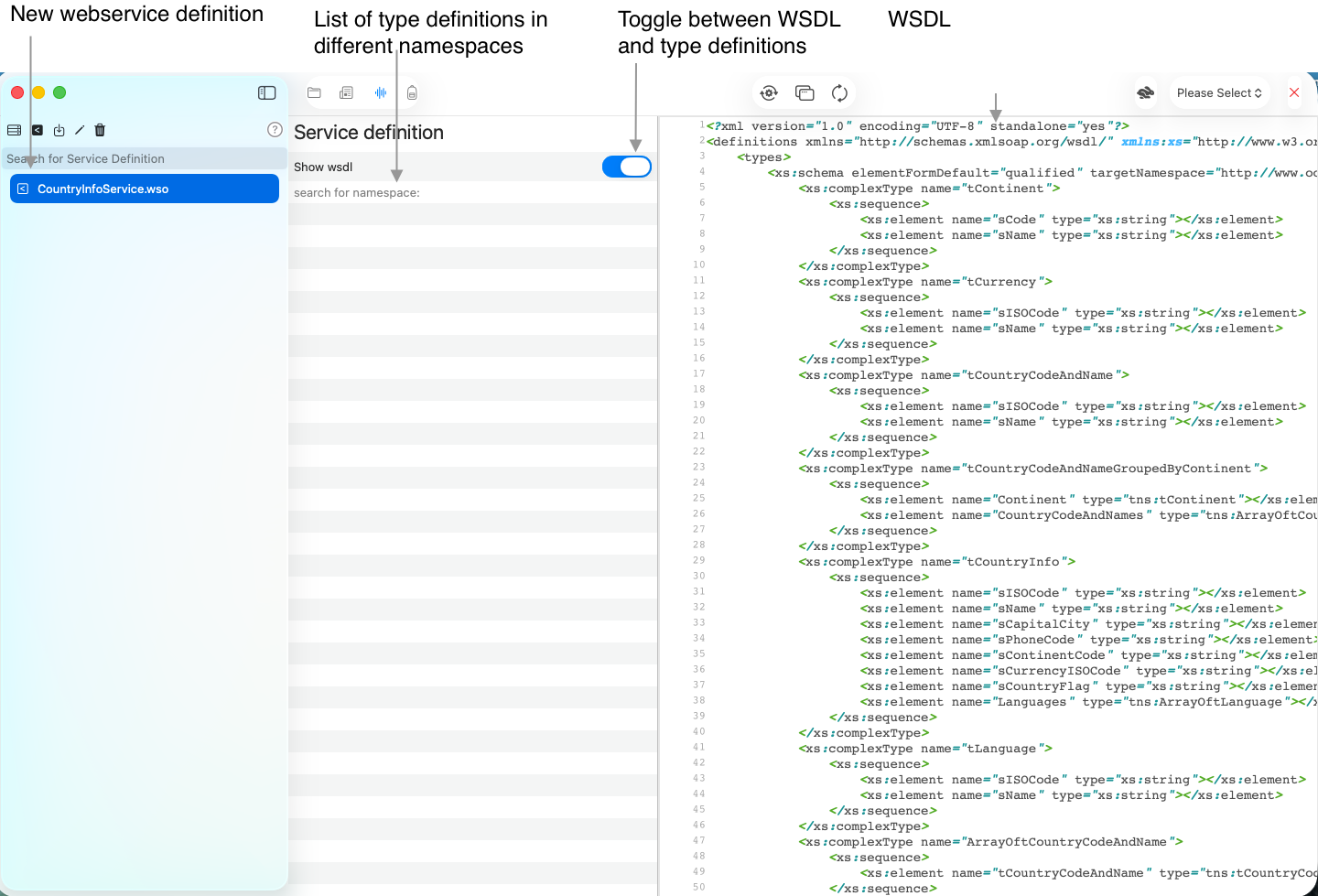Viewport: 1318px width, 896px height.
Task: Click the Service definition heading
Action: (x=368, y=133)
